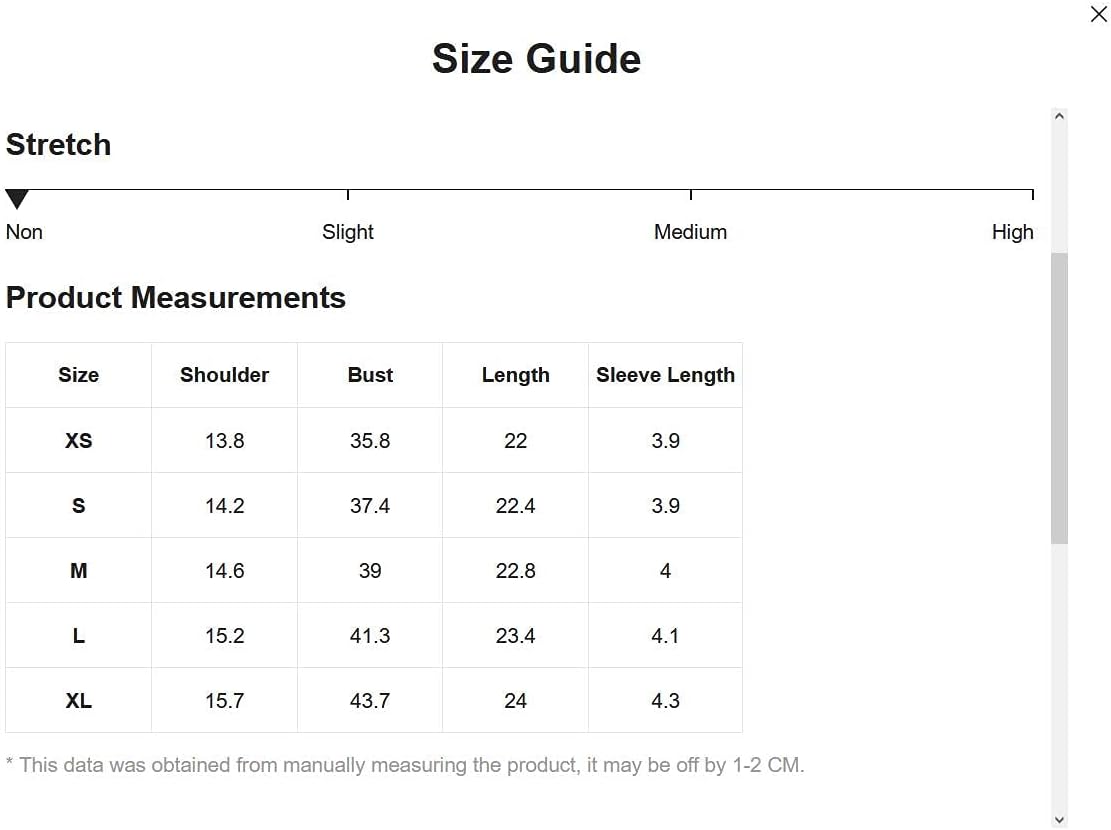The width and height of the screenshot is (1111, 830).
Task: Select the Slight stretch label
Action: (x=347, y=232)
